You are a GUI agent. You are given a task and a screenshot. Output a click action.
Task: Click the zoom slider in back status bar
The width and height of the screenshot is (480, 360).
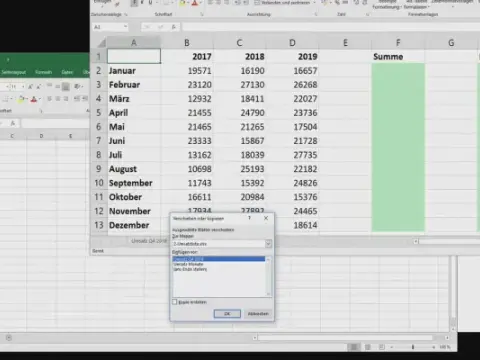click(413, 347)
